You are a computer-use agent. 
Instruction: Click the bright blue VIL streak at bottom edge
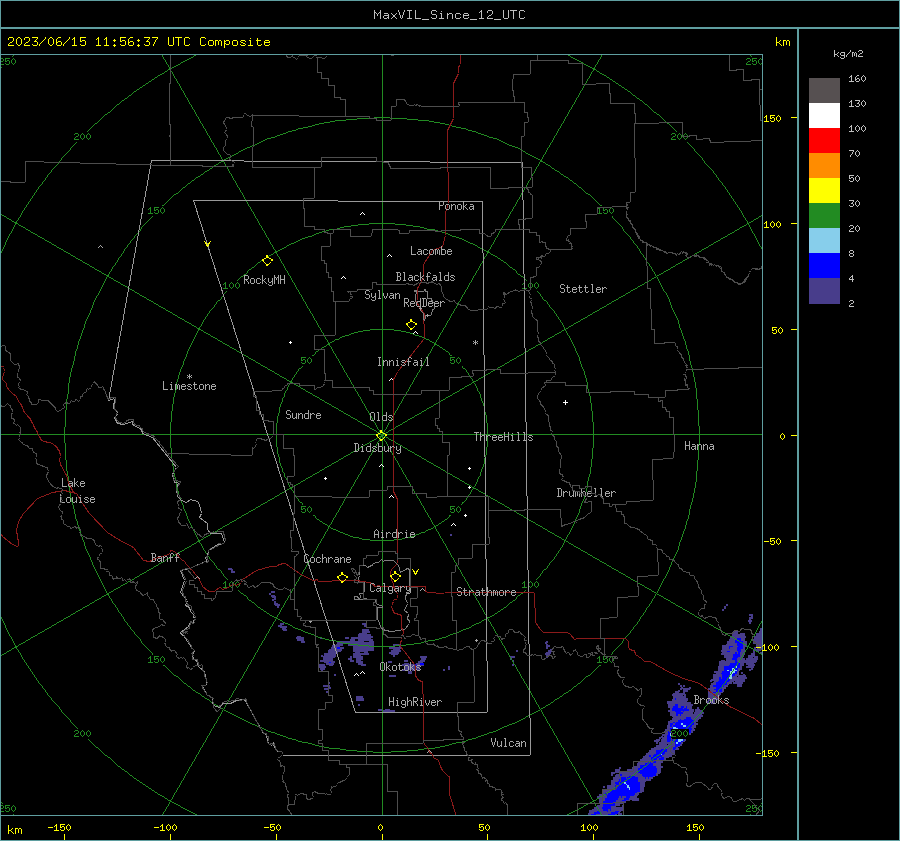(x=624, y=789)
